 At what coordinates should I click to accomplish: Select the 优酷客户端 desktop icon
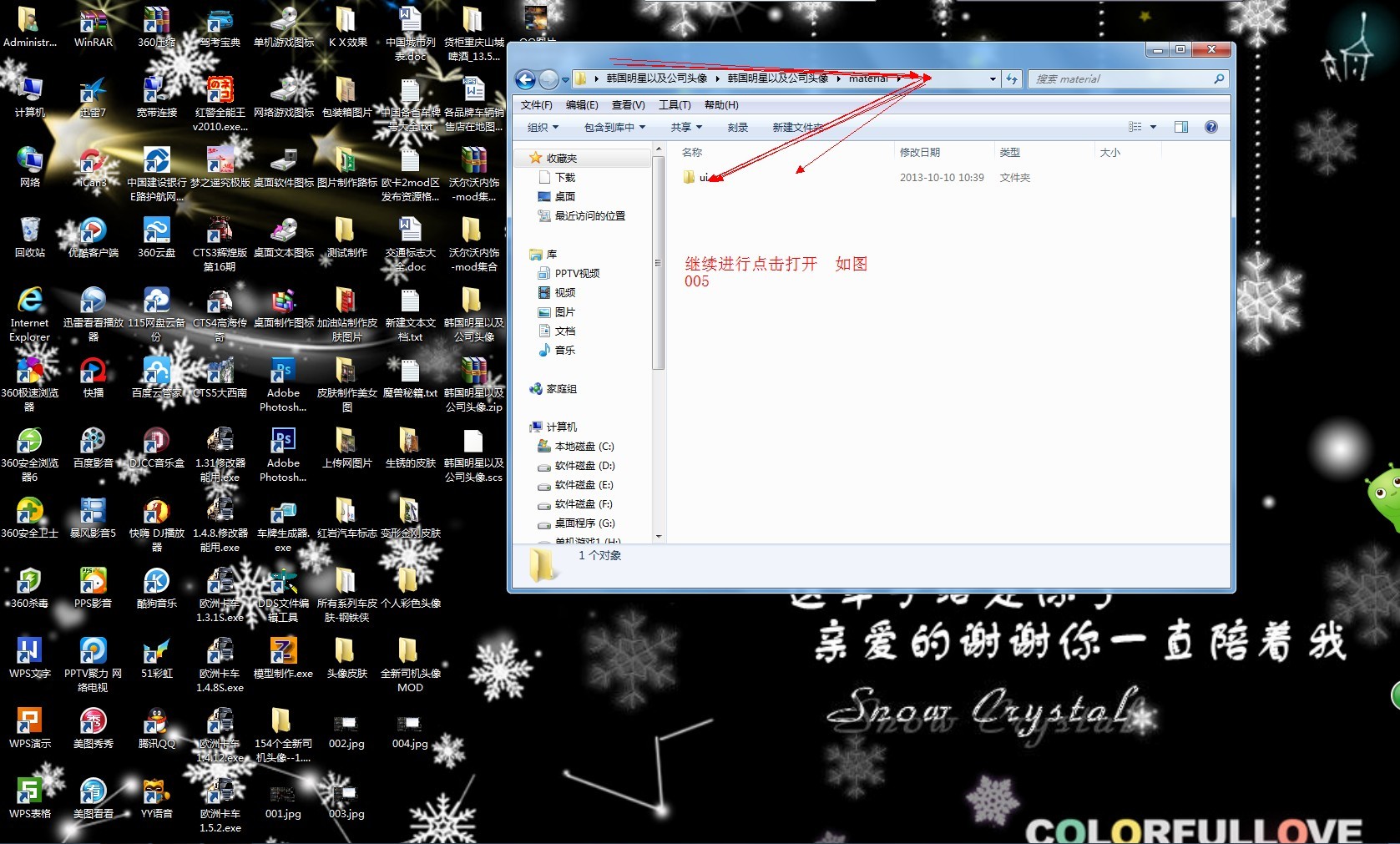pyautogui.click(x=94, y=237)
